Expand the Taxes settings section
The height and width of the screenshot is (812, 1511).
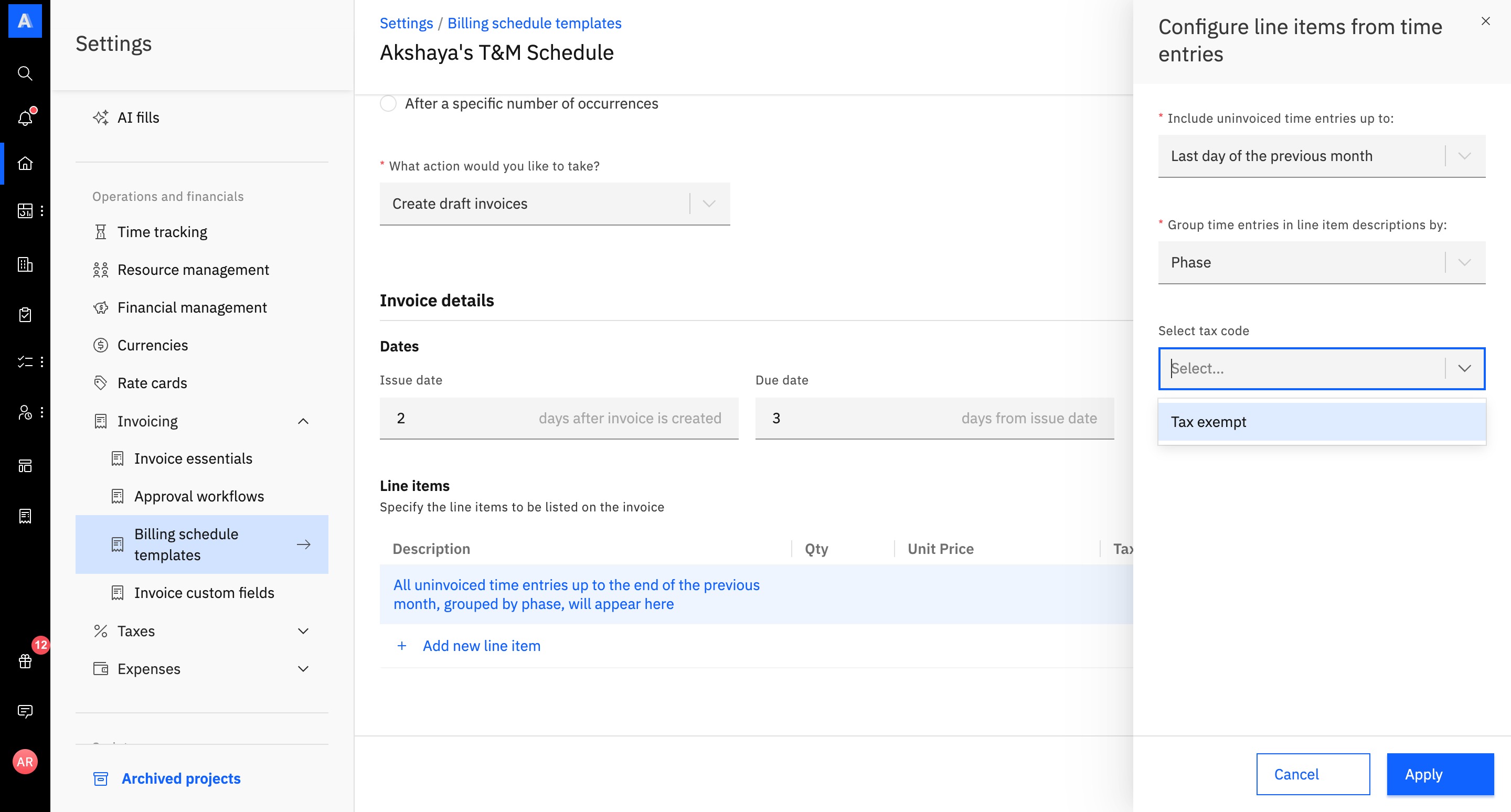click(x=303, y=631)
